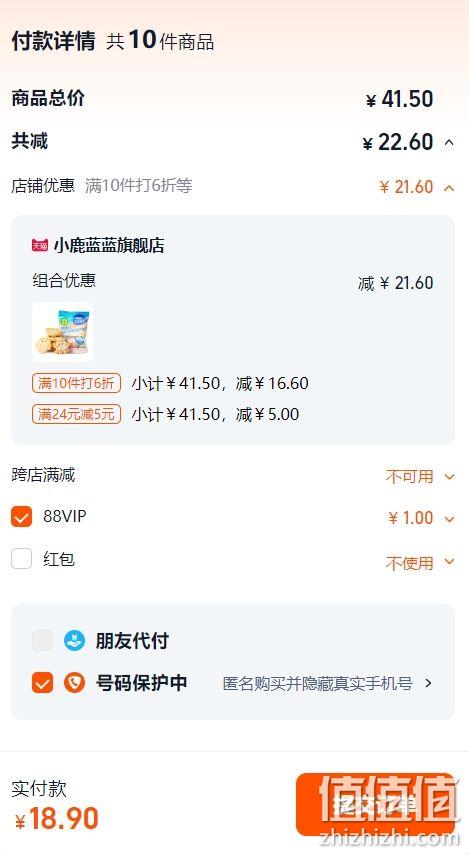Open anonymous purchase details arrow
The width and height of the screenshot is (469, 855).
click(428, 683)
